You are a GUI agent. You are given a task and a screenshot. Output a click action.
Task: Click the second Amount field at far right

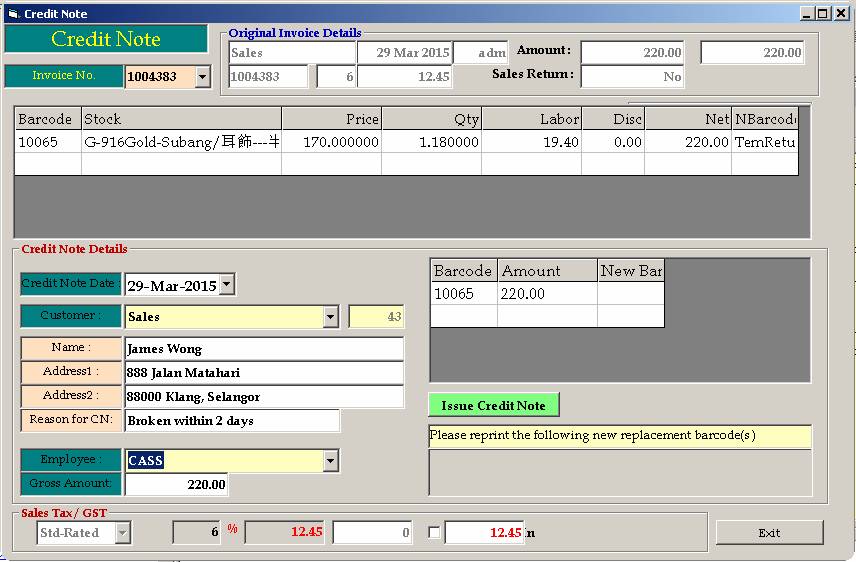click(x=752, y=53)
